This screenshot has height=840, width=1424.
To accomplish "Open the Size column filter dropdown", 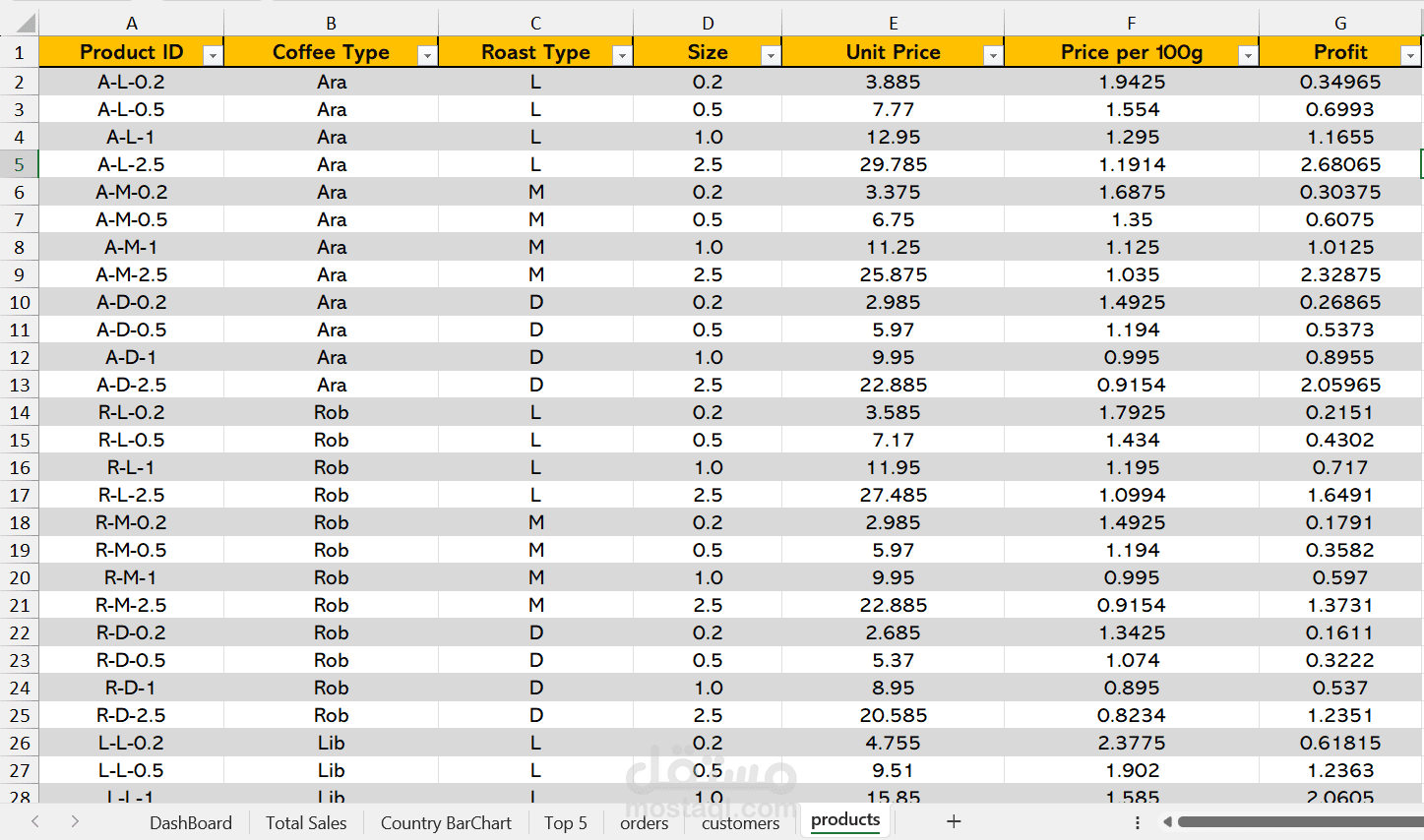I will point(771,56).
